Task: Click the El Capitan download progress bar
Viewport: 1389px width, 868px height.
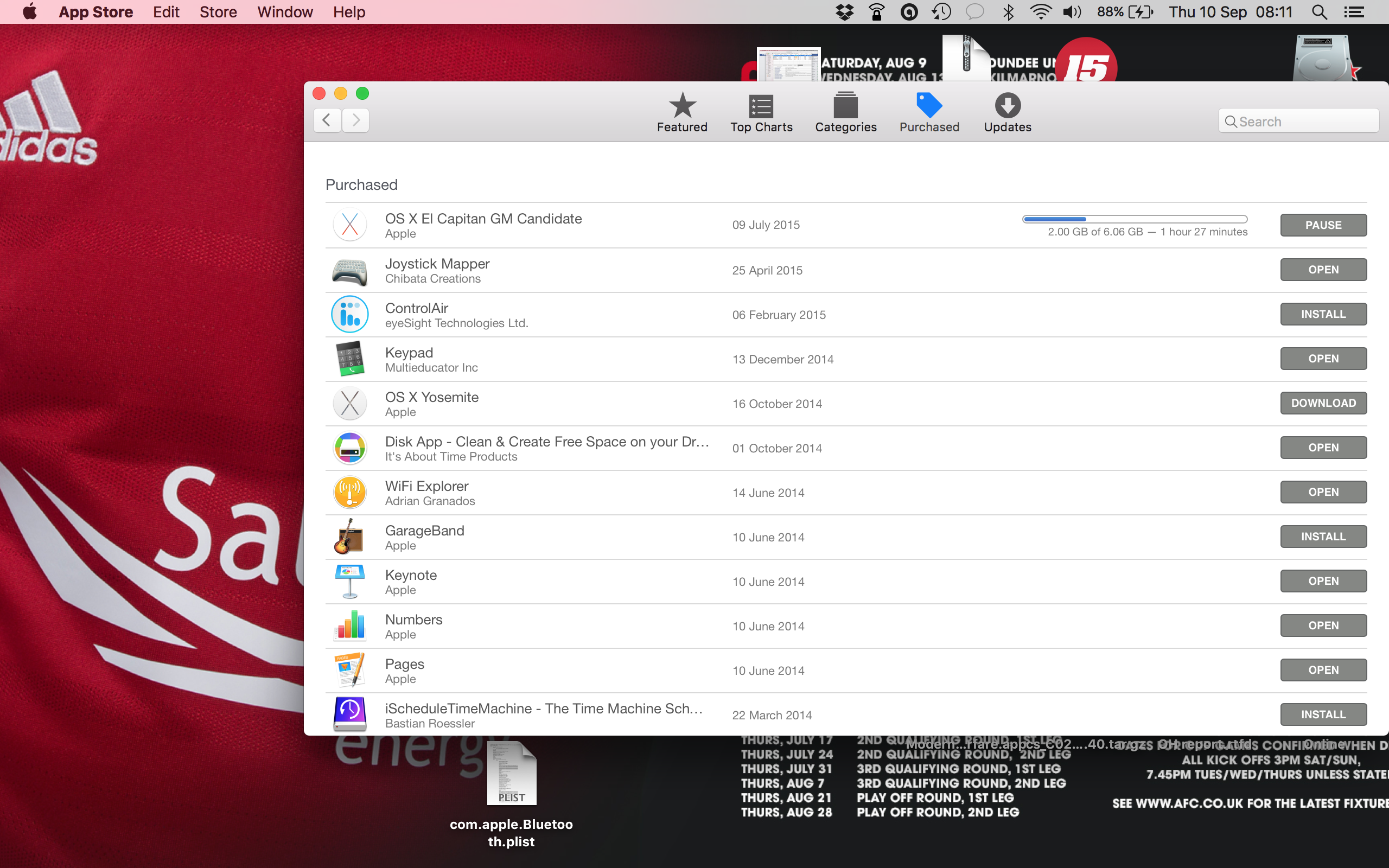Action: point(1135,219)
